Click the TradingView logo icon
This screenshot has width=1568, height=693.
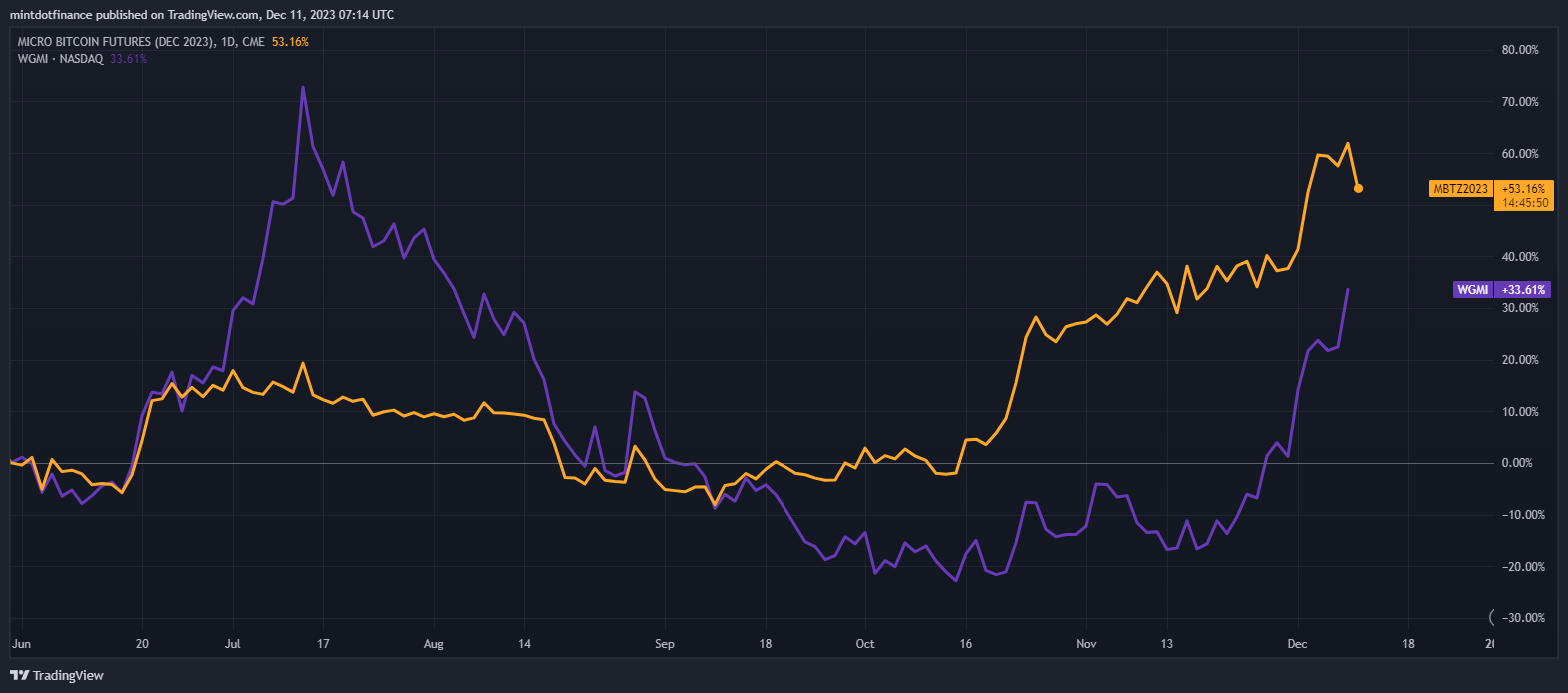click(x=19, y=675)
